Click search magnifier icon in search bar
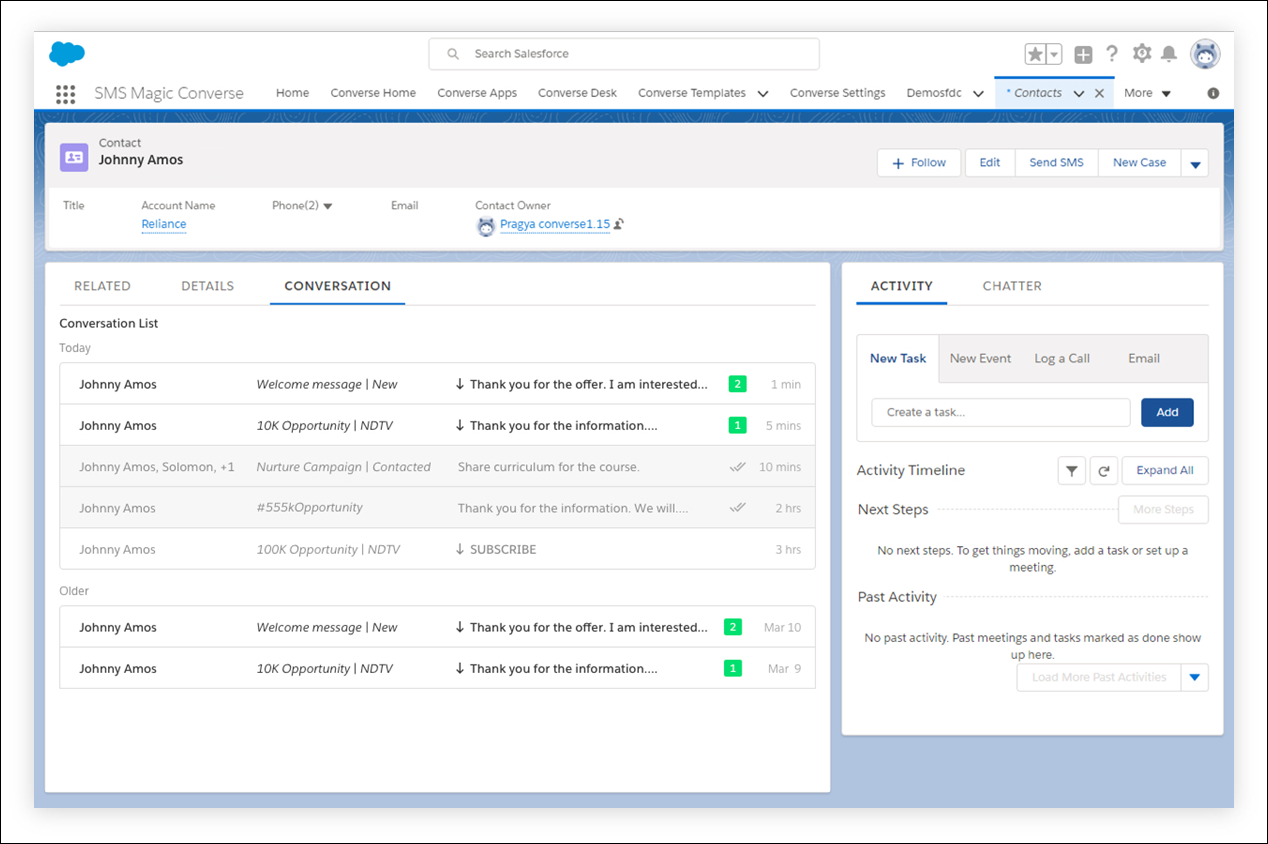 (453, 54)
